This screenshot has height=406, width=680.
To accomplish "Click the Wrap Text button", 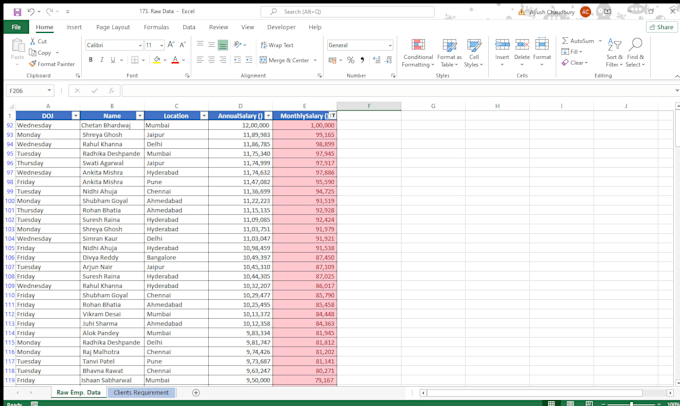I will point(277,45).
